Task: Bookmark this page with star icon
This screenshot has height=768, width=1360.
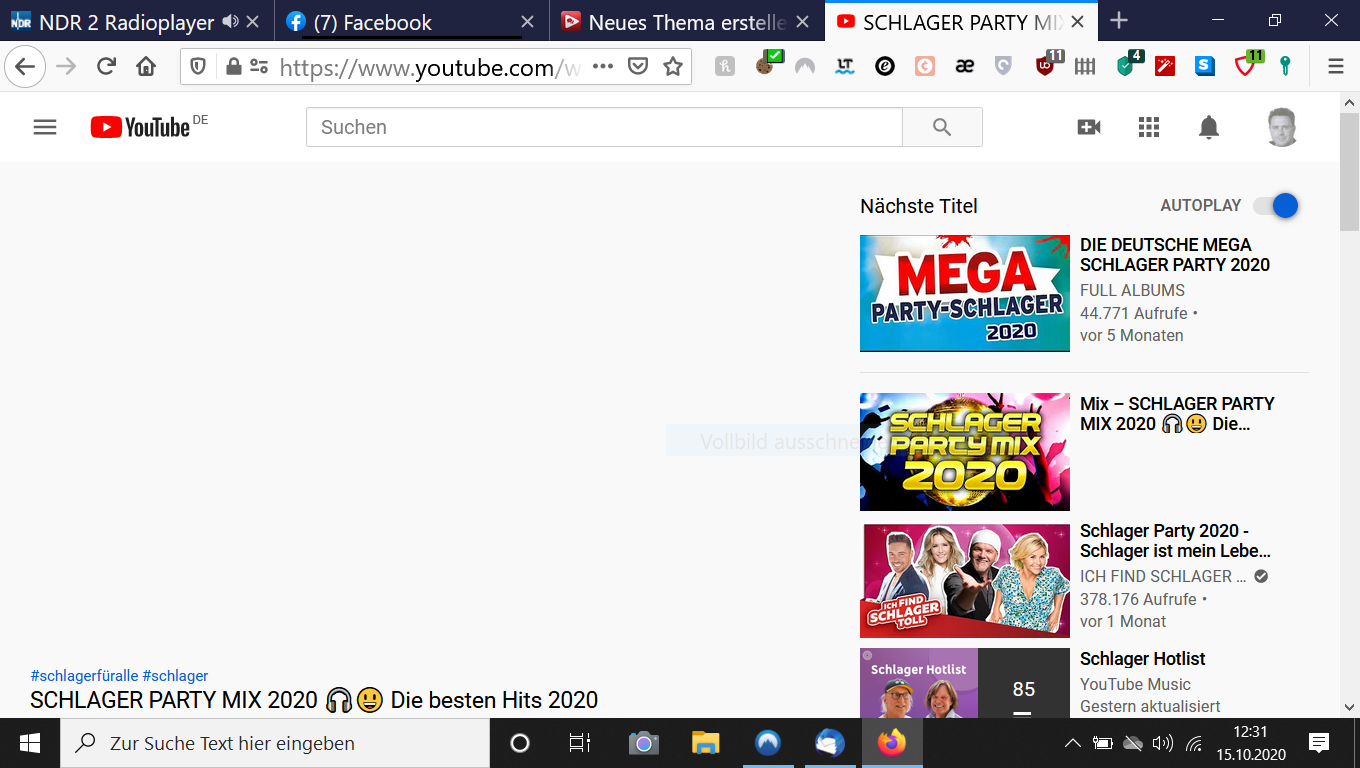Action: pos(673,67)
